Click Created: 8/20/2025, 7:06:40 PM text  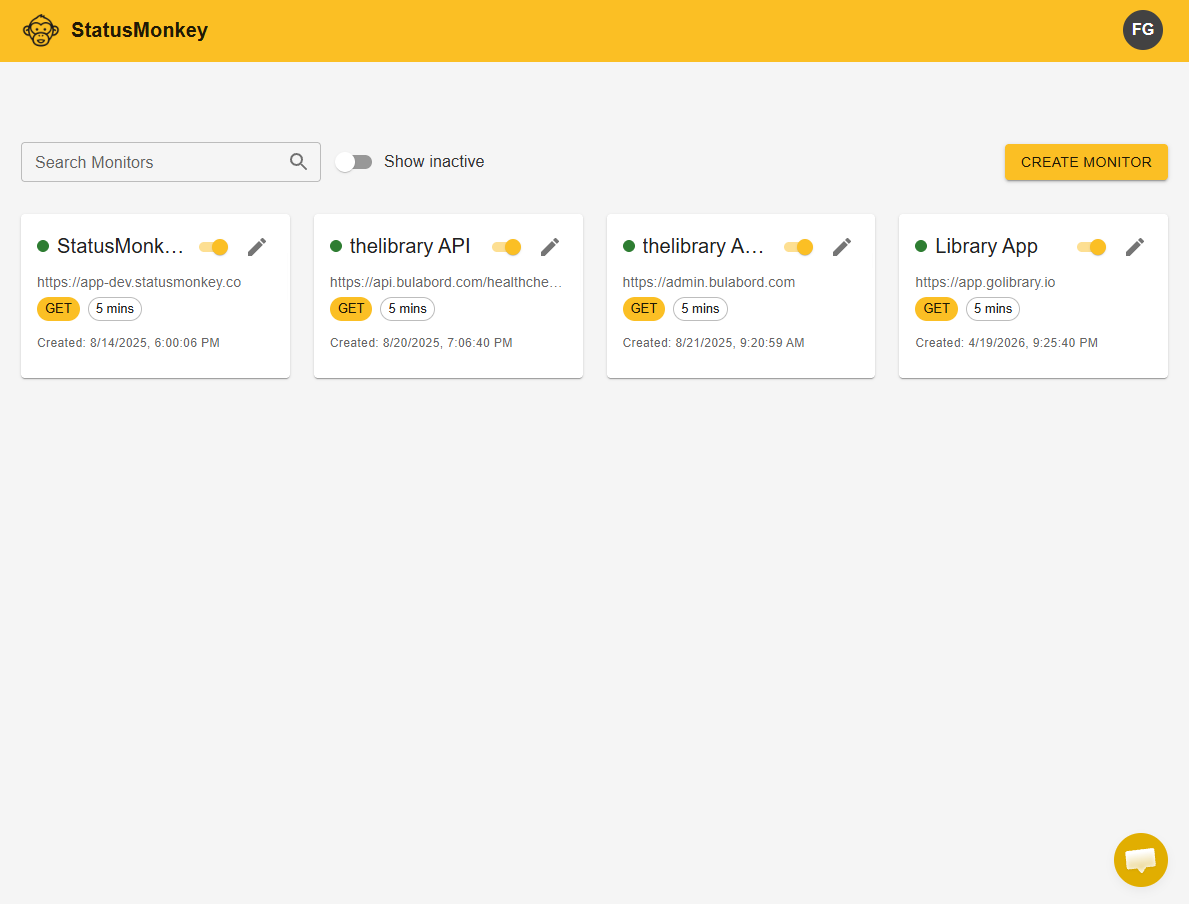tap(421, 343)
